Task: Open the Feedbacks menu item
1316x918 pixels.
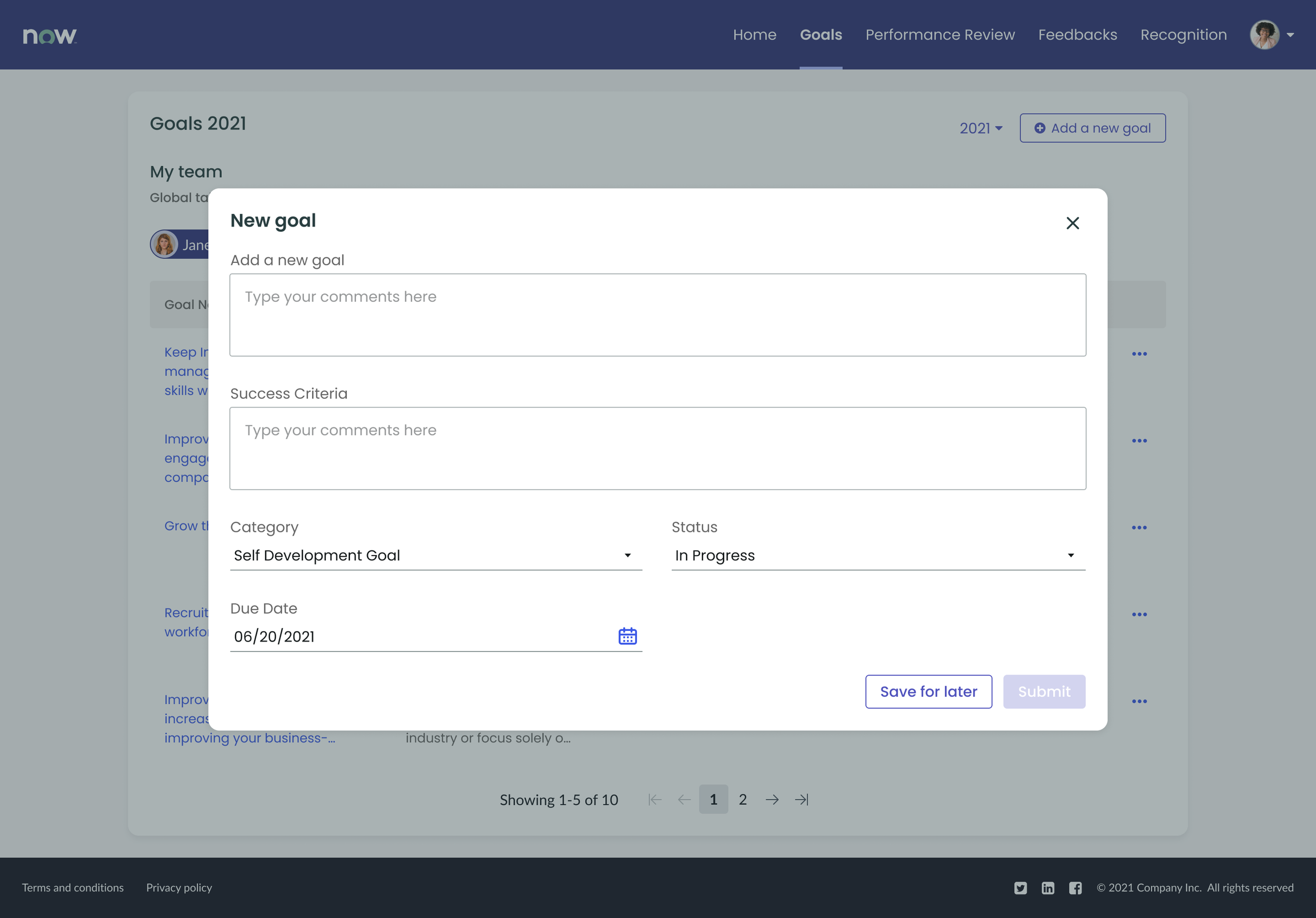Action: click(x=1077, y=35)
